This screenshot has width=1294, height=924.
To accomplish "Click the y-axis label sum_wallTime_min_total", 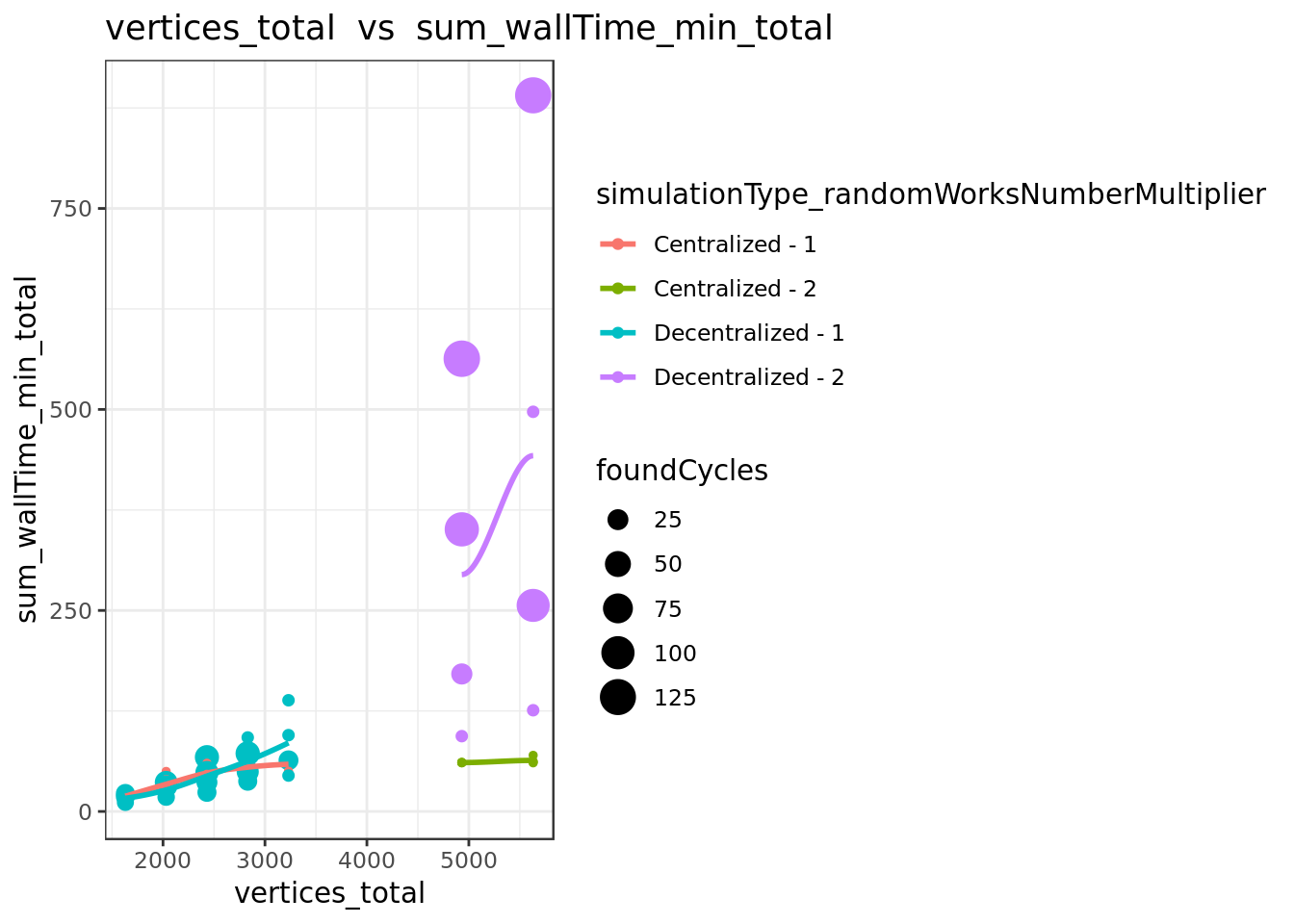I will click(27, 449).
